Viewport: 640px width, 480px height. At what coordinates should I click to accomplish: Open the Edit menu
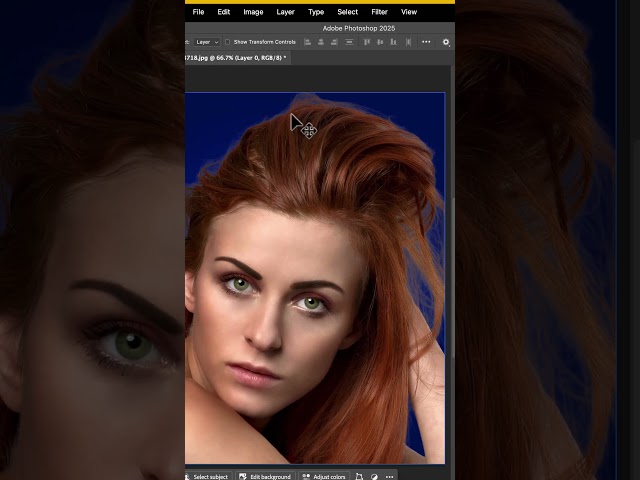(x=223, y=12)
